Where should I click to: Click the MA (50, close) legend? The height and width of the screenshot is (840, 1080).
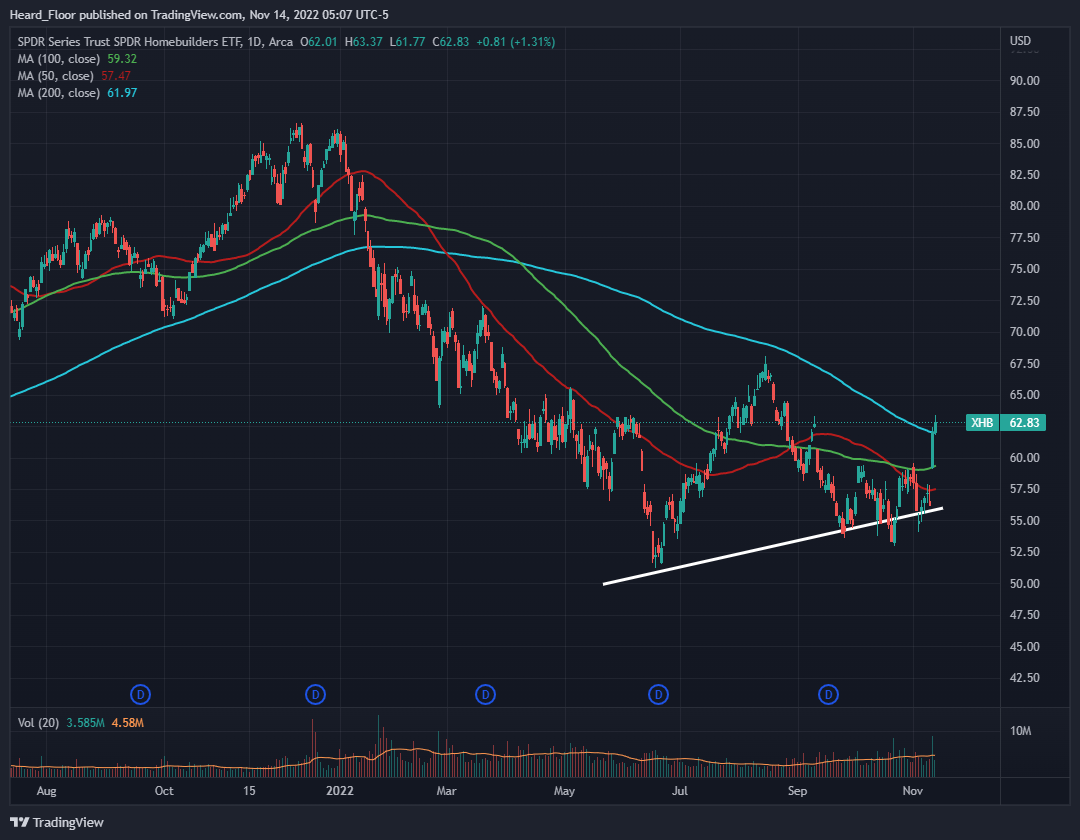pos(56,76)
